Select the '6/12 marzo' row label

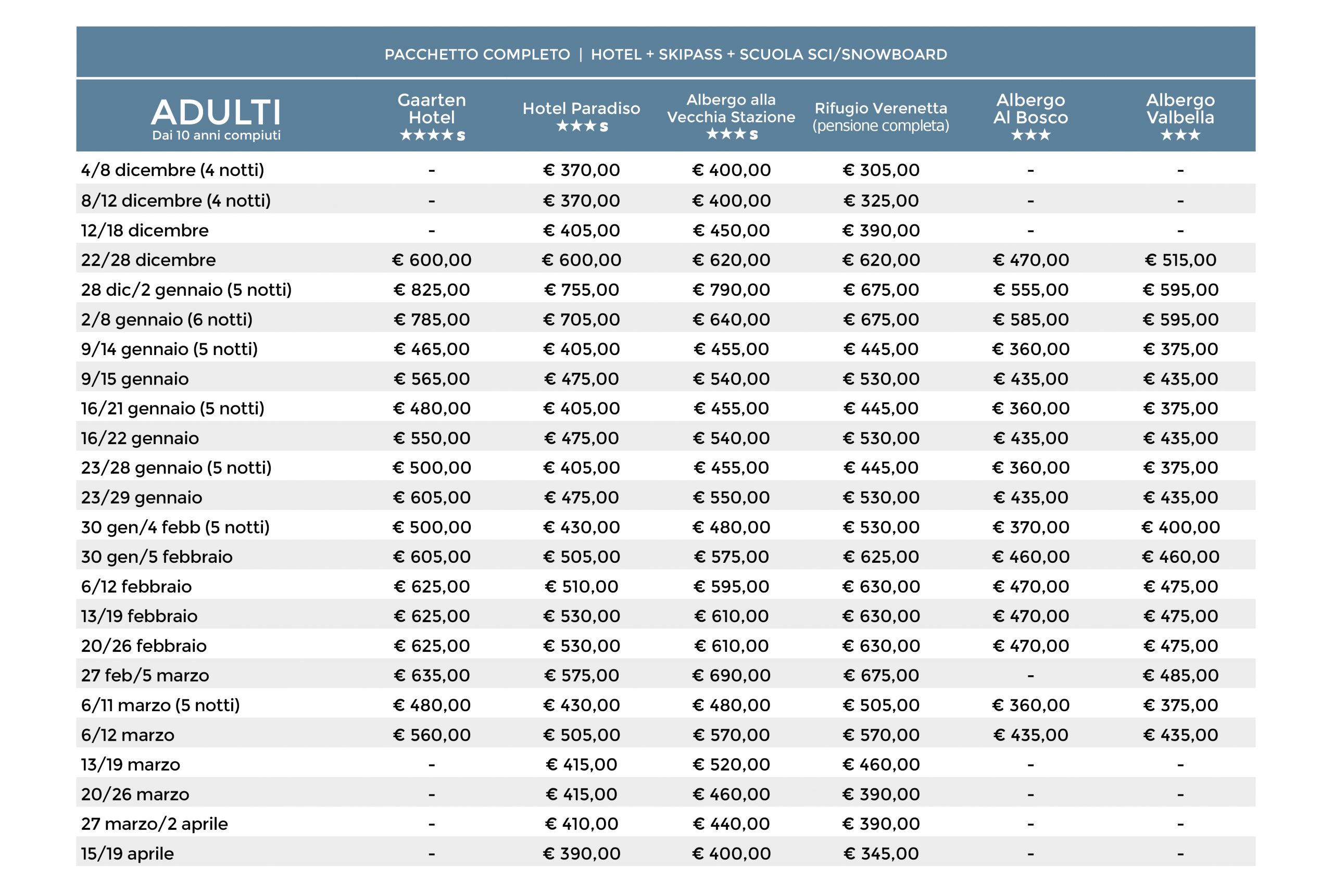point(128,736)
